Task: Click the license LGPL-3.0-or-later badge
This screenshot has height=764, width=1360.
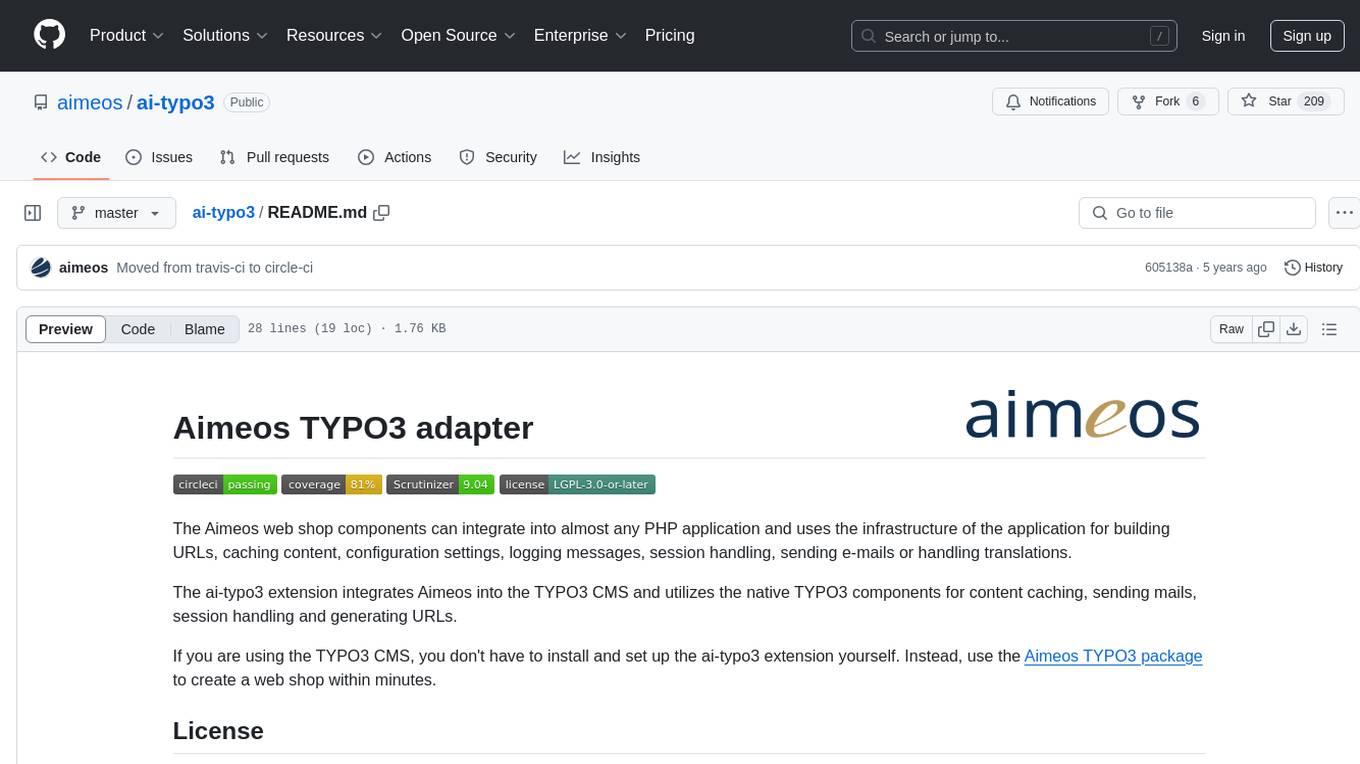Action: (x=577, y=484)
